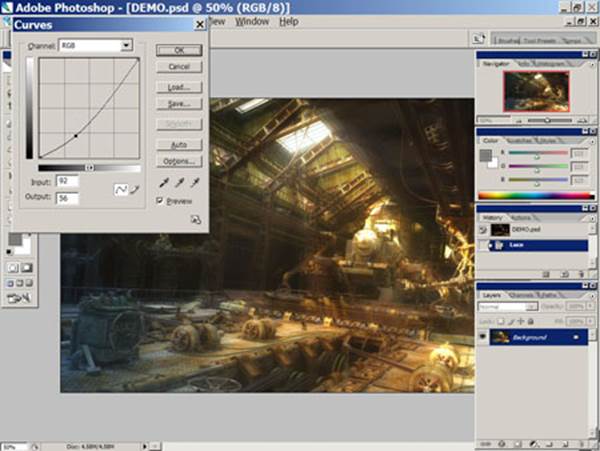Open the layer blend mode dropdown
Screen dimensions: 600x451
(531, 307)
